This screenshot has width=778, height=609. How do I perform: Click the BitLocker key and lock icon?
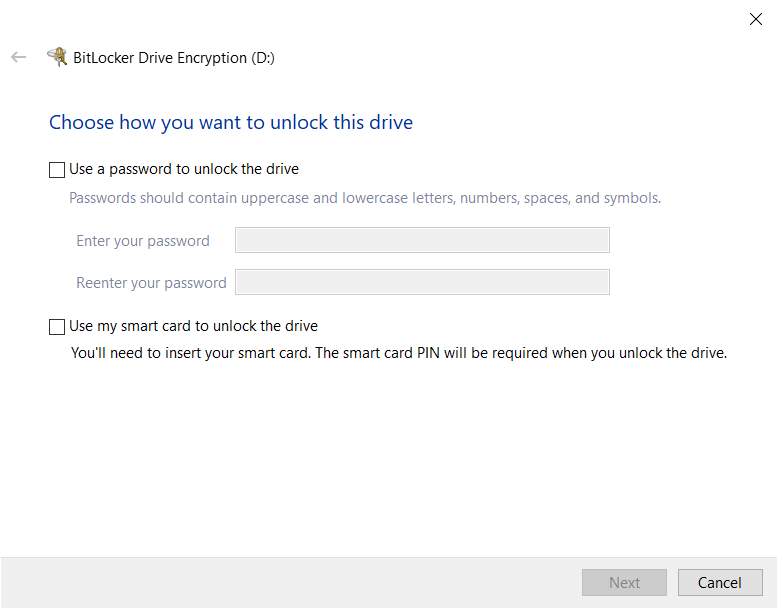(57, 57)
